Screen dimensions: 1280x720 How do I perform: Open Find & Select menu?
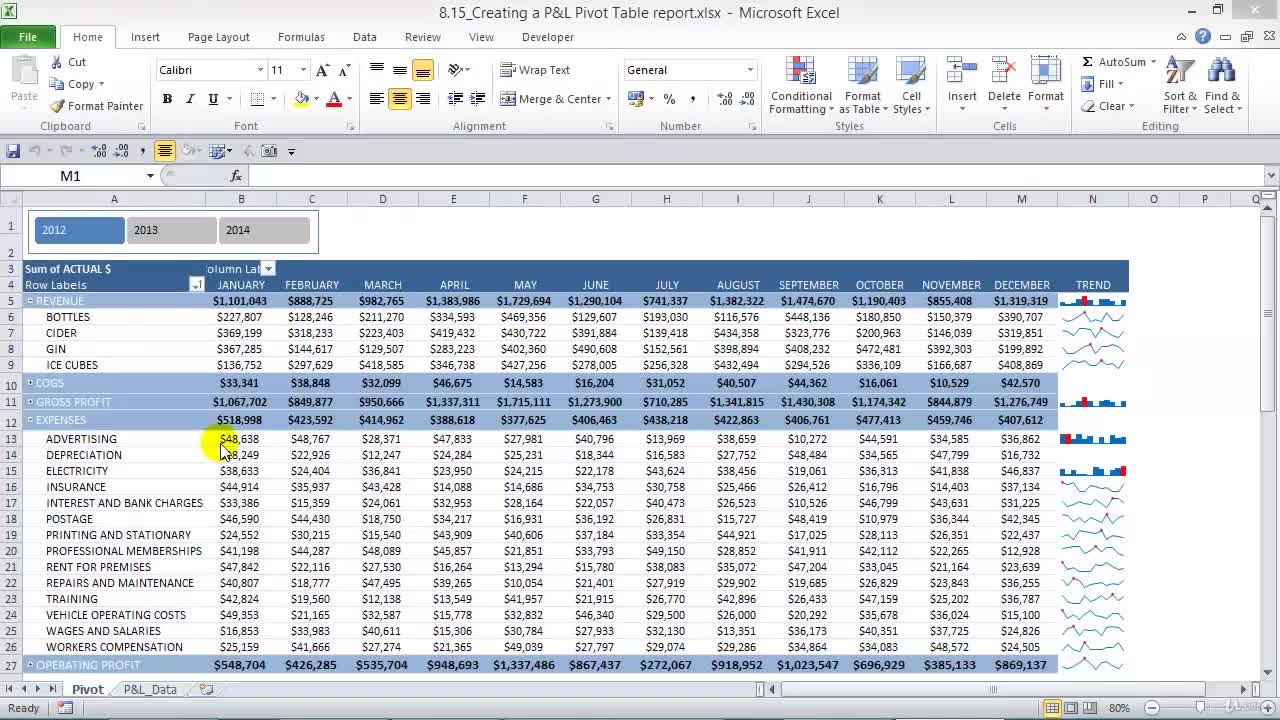[x=1222, y=86]
